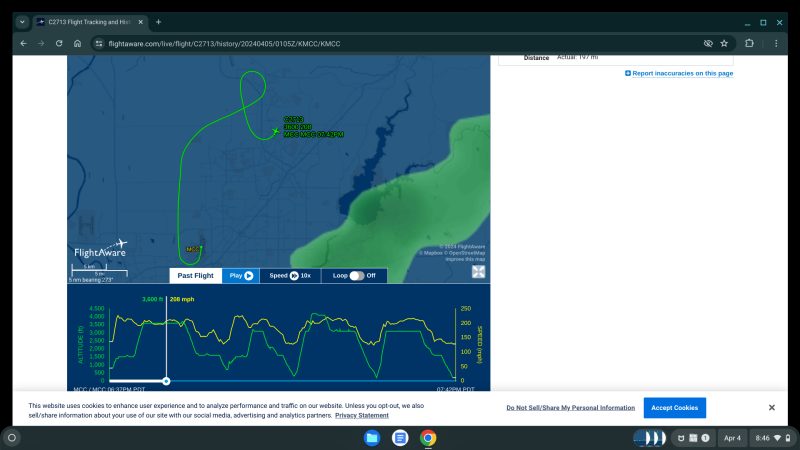Change replay speed 10x
Screen dimensions: 800x450
[290, 276]
